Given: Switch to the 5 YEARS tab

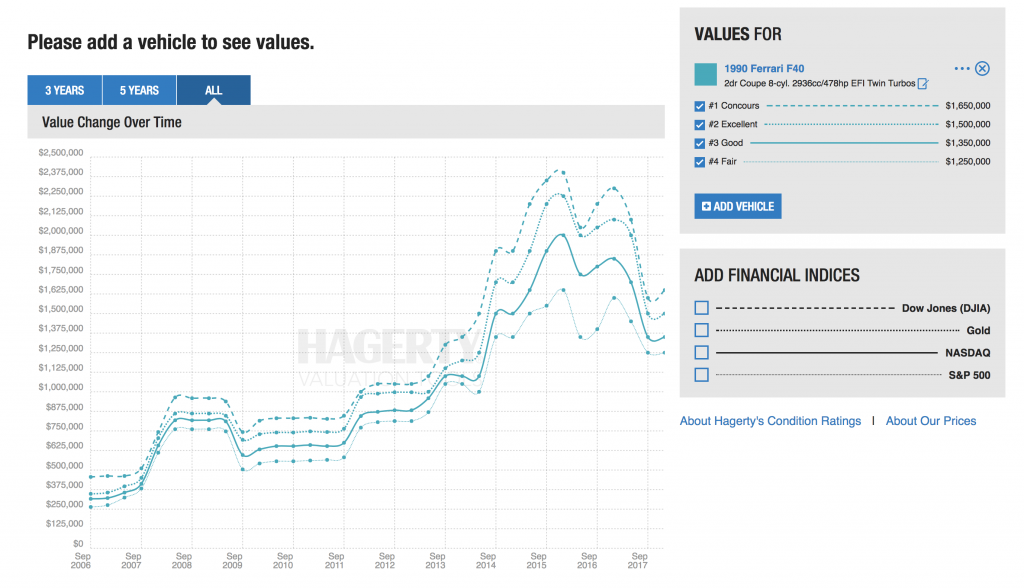Looking at the screenshot, I should click(x=139, y=90).
